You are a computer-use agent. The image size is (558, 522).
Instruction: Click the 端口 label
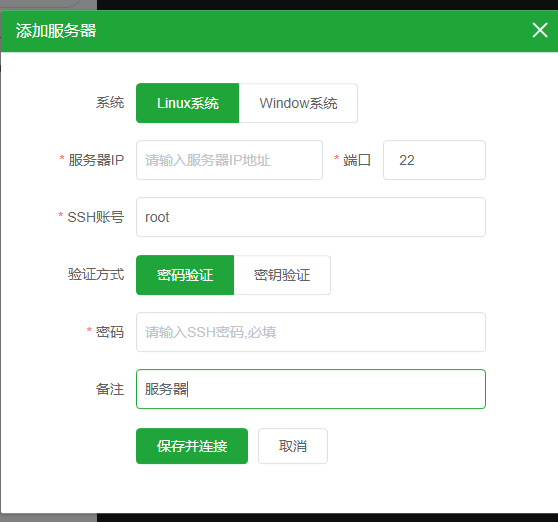coord(357,160)
